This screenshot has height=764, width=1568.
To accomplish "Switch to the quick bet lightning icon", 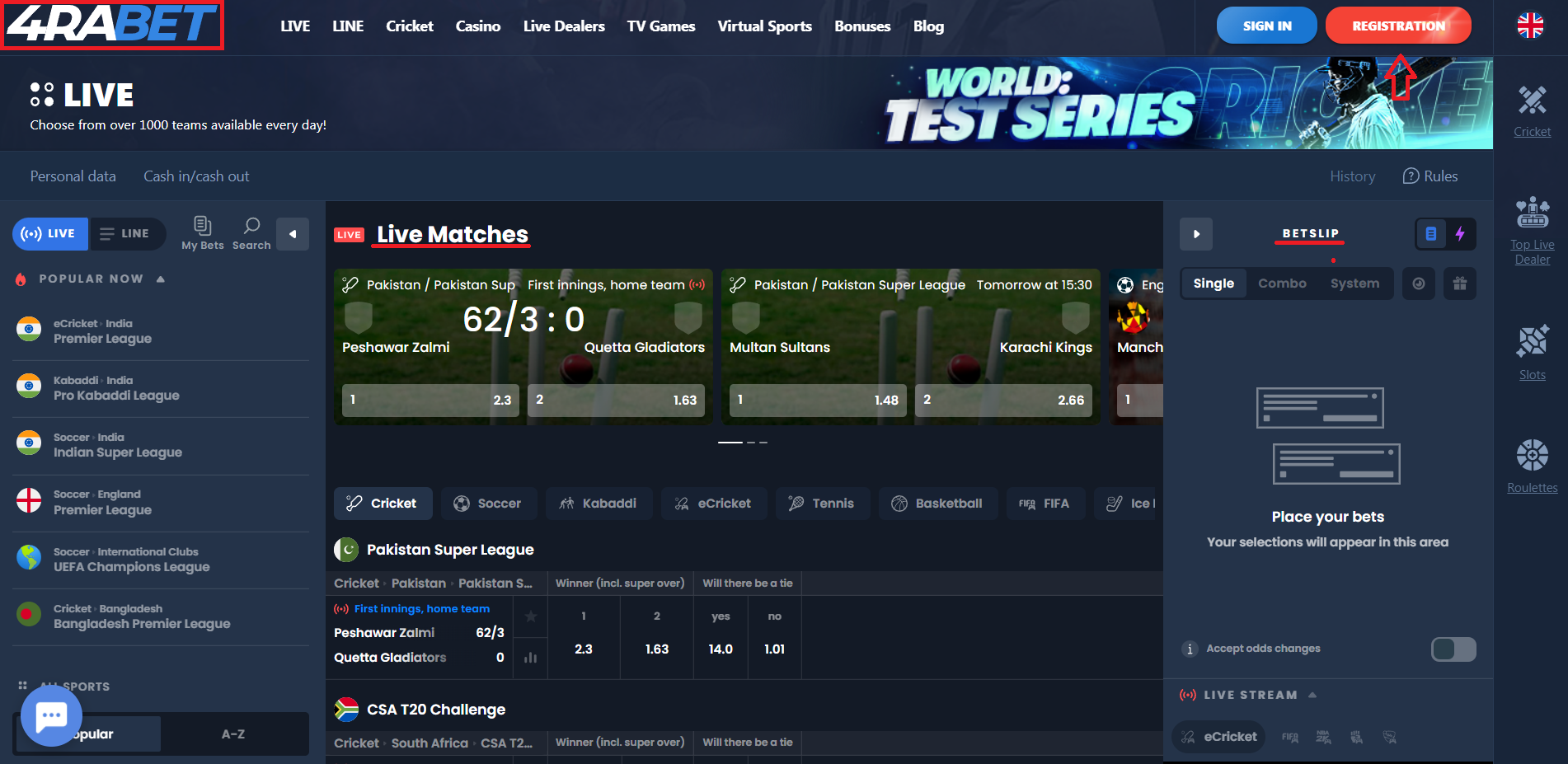I will 1460,234.
